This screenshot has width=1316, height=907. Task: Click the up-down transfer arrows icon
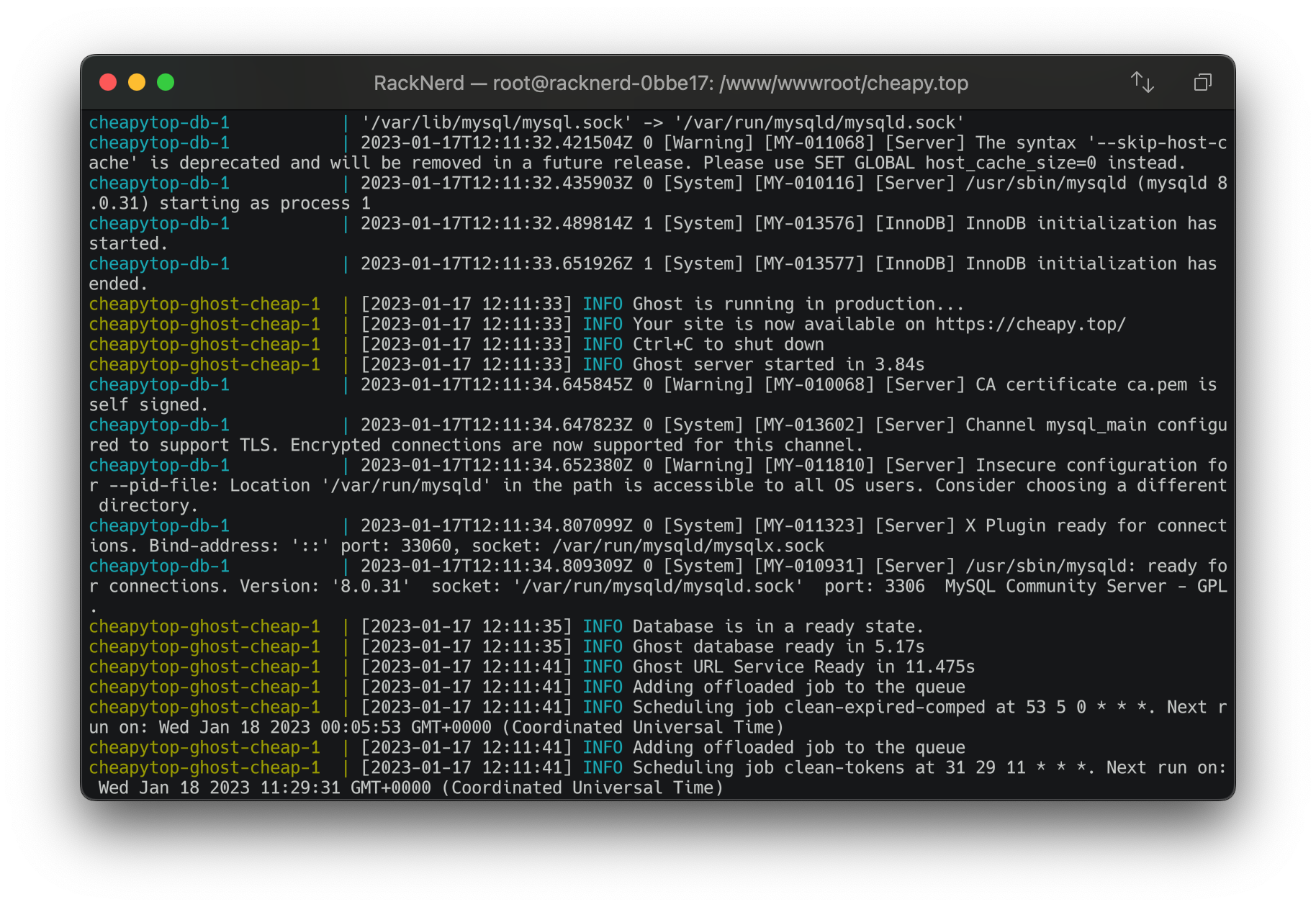pyautogui.click(x=1142, y=82)
